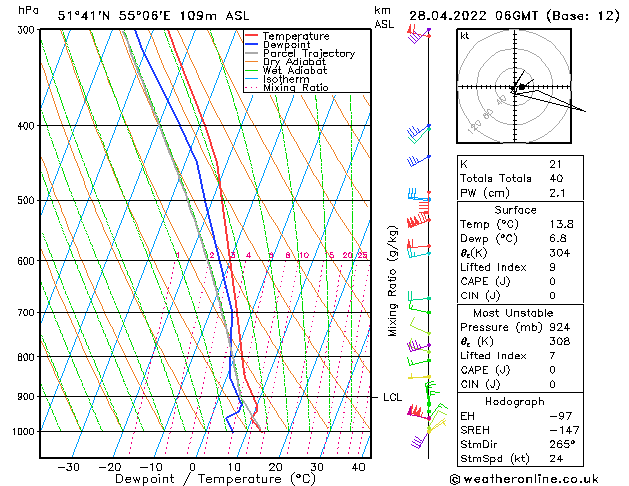Click the black storm motion dot in hodograph

522,87
